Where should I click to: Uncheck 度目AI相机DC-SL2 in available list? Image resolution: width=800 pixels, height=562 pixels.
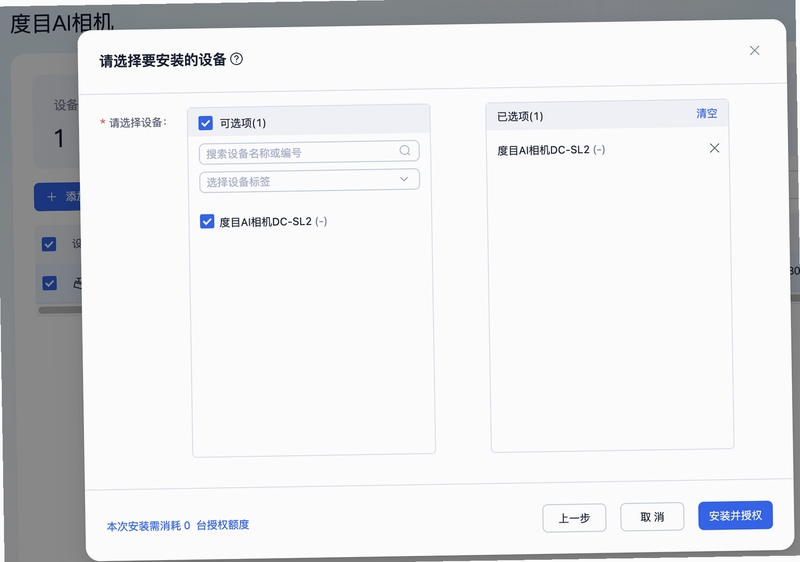pyautogui.click(x=207, y=221)
